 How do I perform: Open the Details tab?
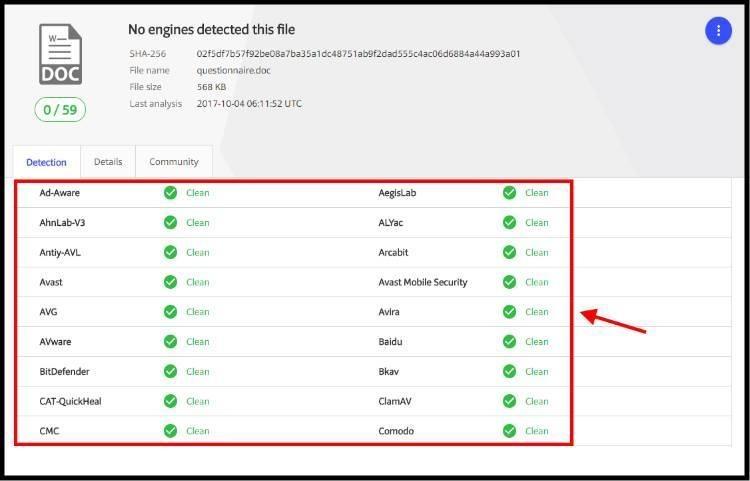click(108, 162)
